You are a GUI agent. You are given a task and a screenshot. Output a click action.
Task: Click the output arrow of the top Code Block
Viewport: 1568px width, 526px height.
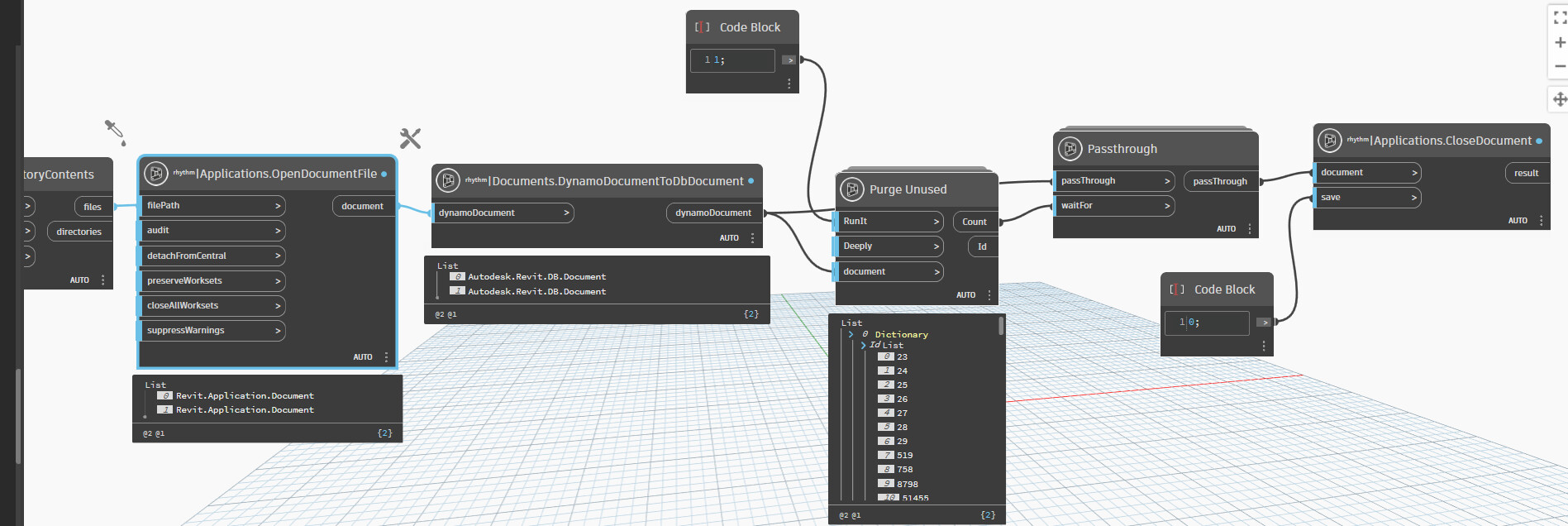point(789,60)
